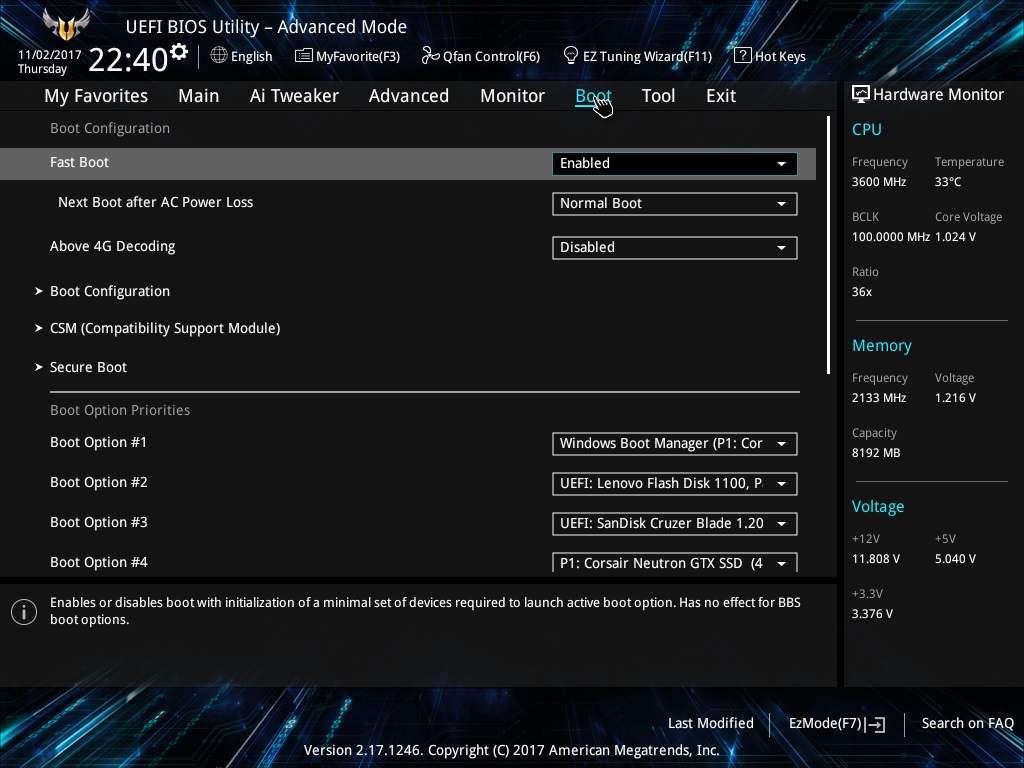Click the Qfan Control fan icon
Screen dimensions: 1024x768
(430, 56)
